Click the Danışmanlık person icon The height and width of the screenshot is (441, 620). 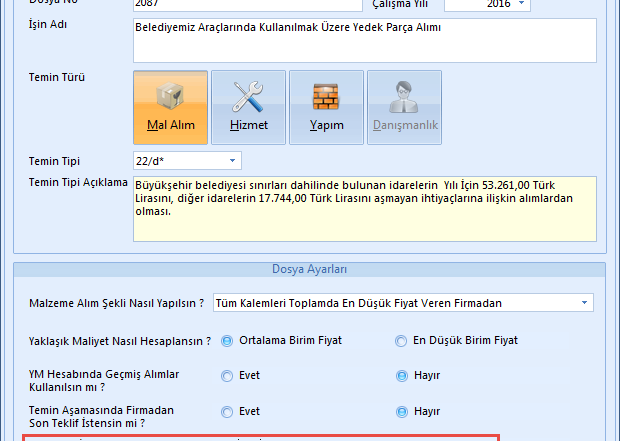pyautogui.click(x=405, y=97)
